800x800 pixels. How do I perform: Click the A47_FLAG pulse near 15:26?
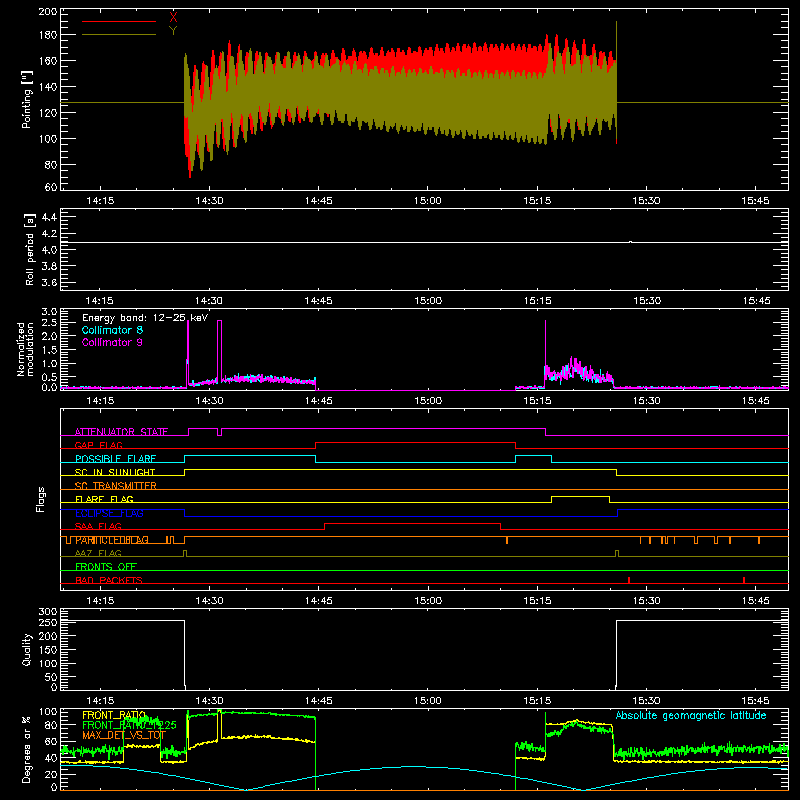(617, 554)
